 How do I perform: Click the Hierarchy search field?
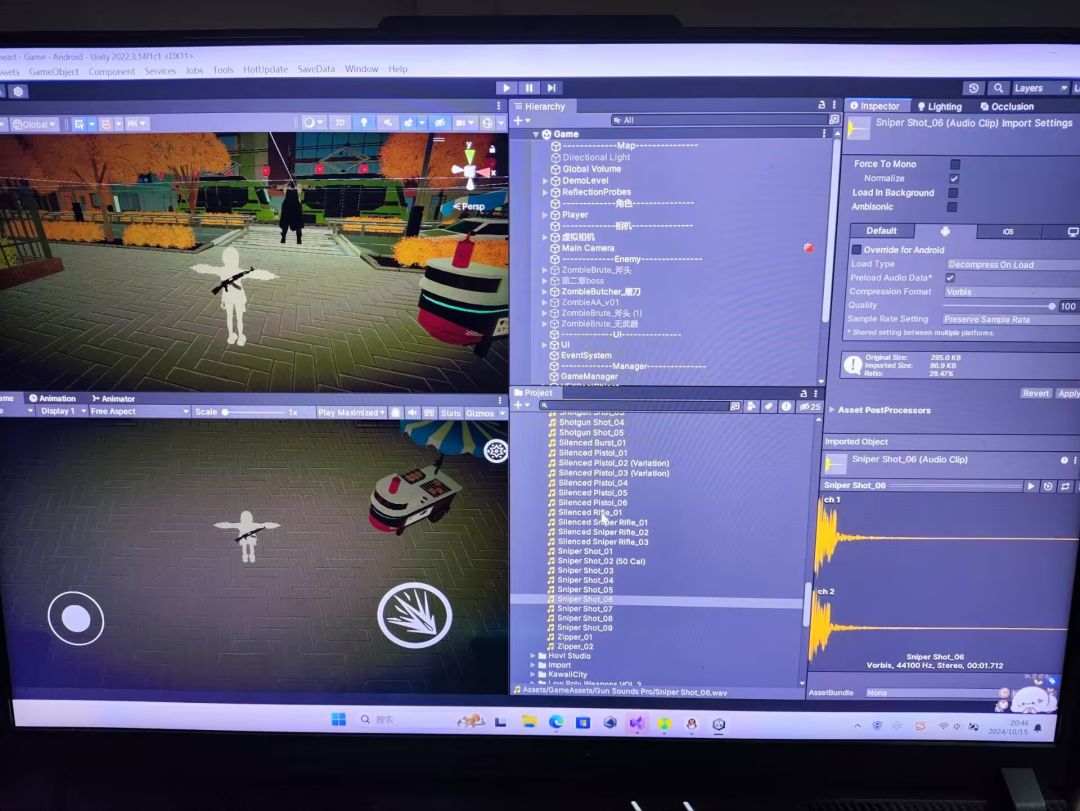pos(720,120)
